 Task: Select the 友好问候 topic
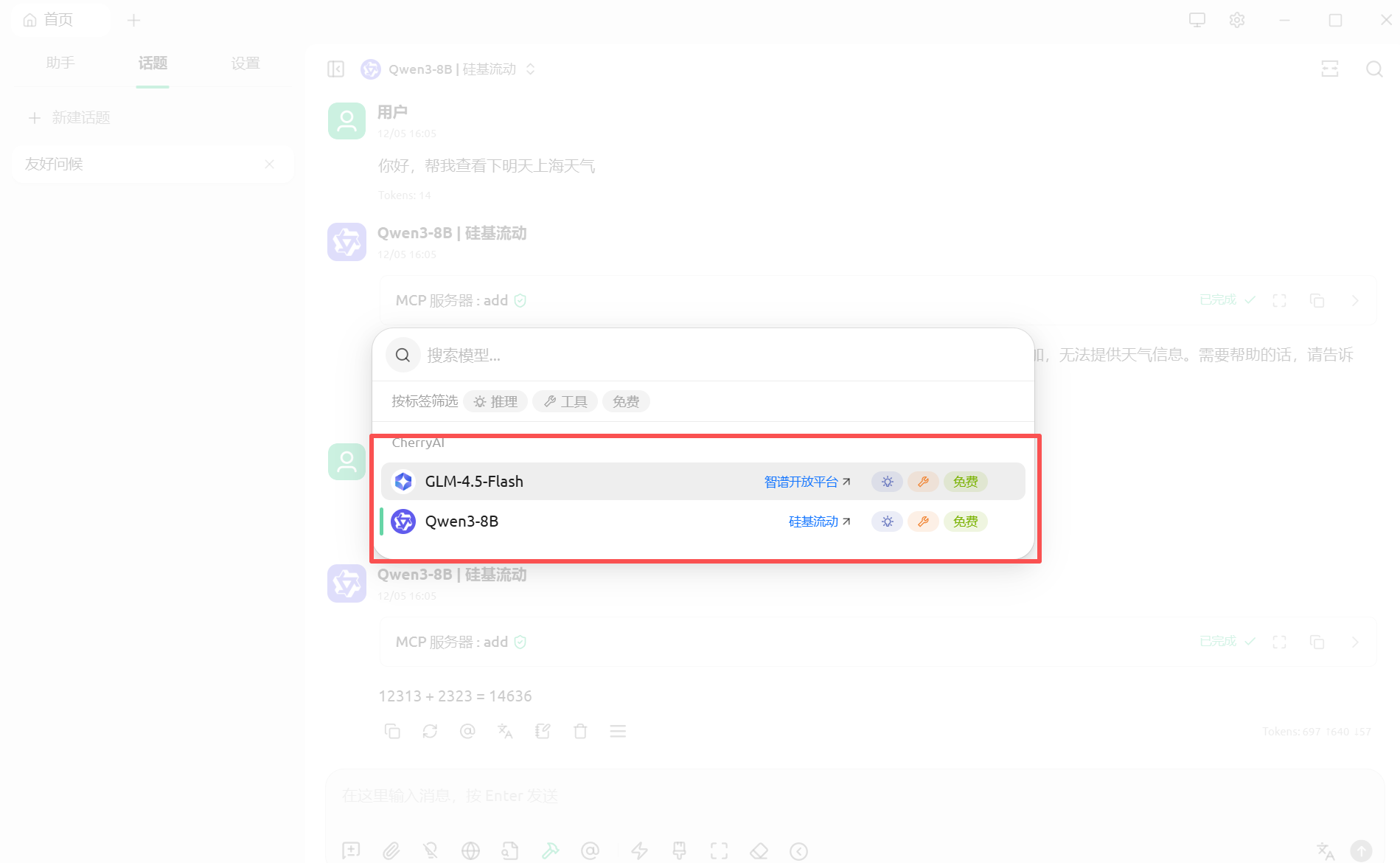point(153,164)
